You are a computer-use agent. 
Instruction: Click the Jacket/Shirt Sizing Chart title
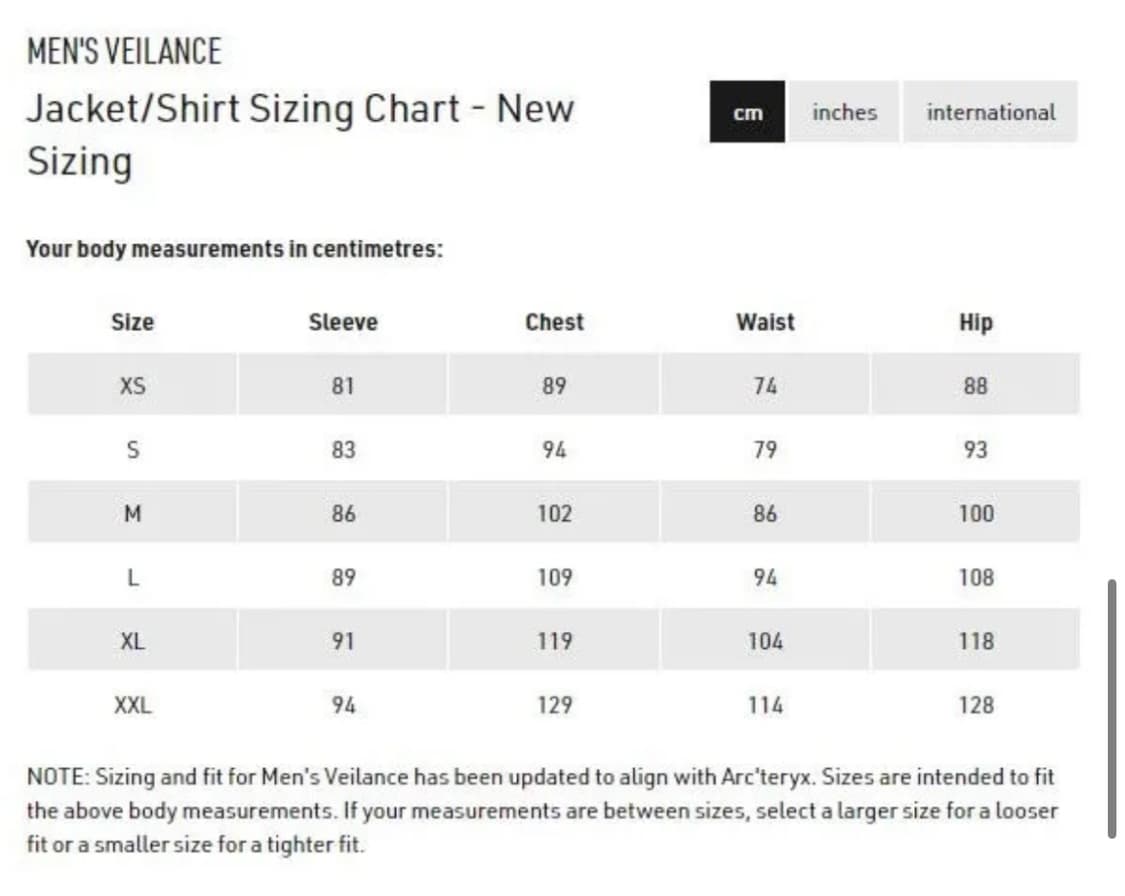300,108
